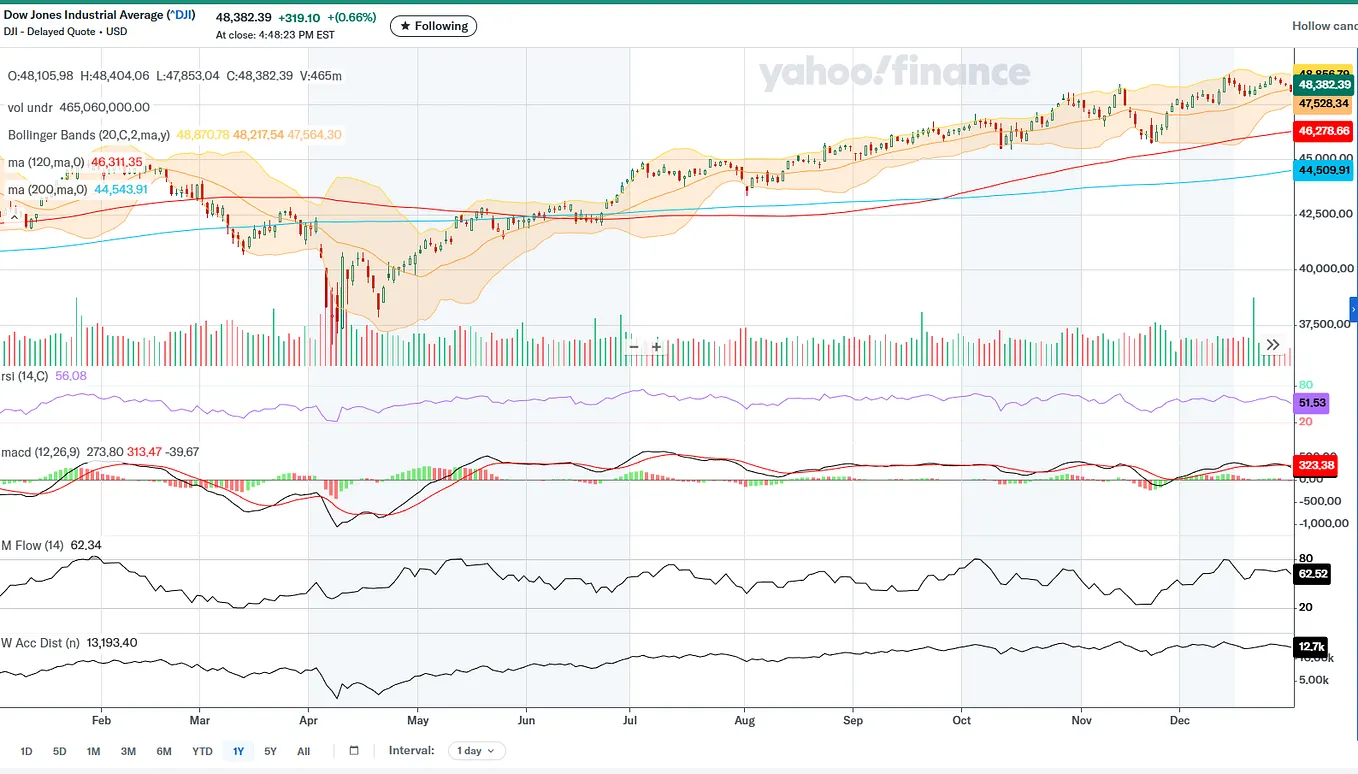Select the All range tab
This screenshot has width=1358, height=774.
(304, 751)
